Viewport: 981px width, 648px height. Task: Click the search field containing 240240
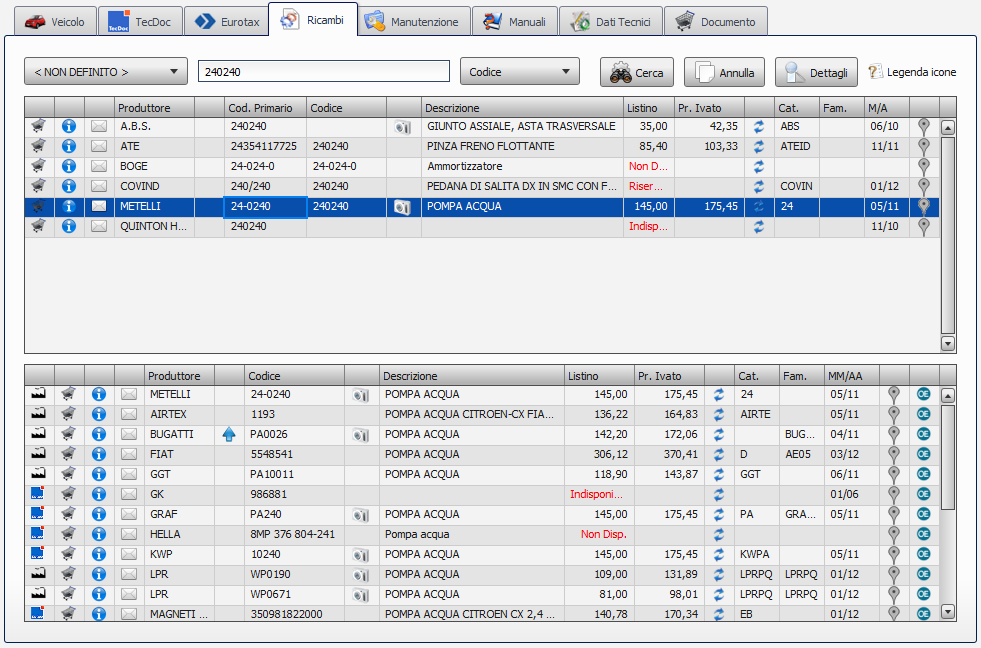coord(324,71)
